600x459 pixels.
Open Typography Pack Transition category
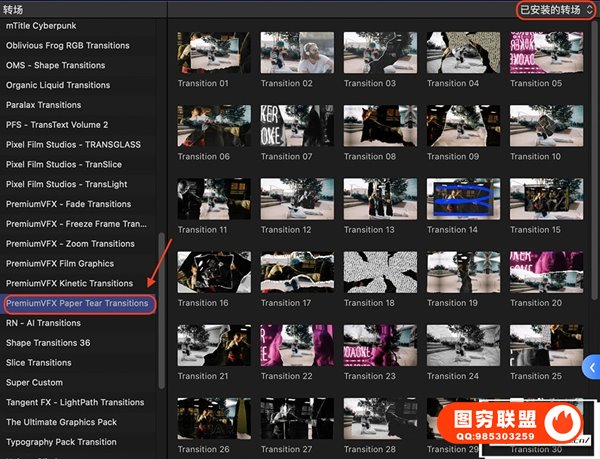point(61,442)
